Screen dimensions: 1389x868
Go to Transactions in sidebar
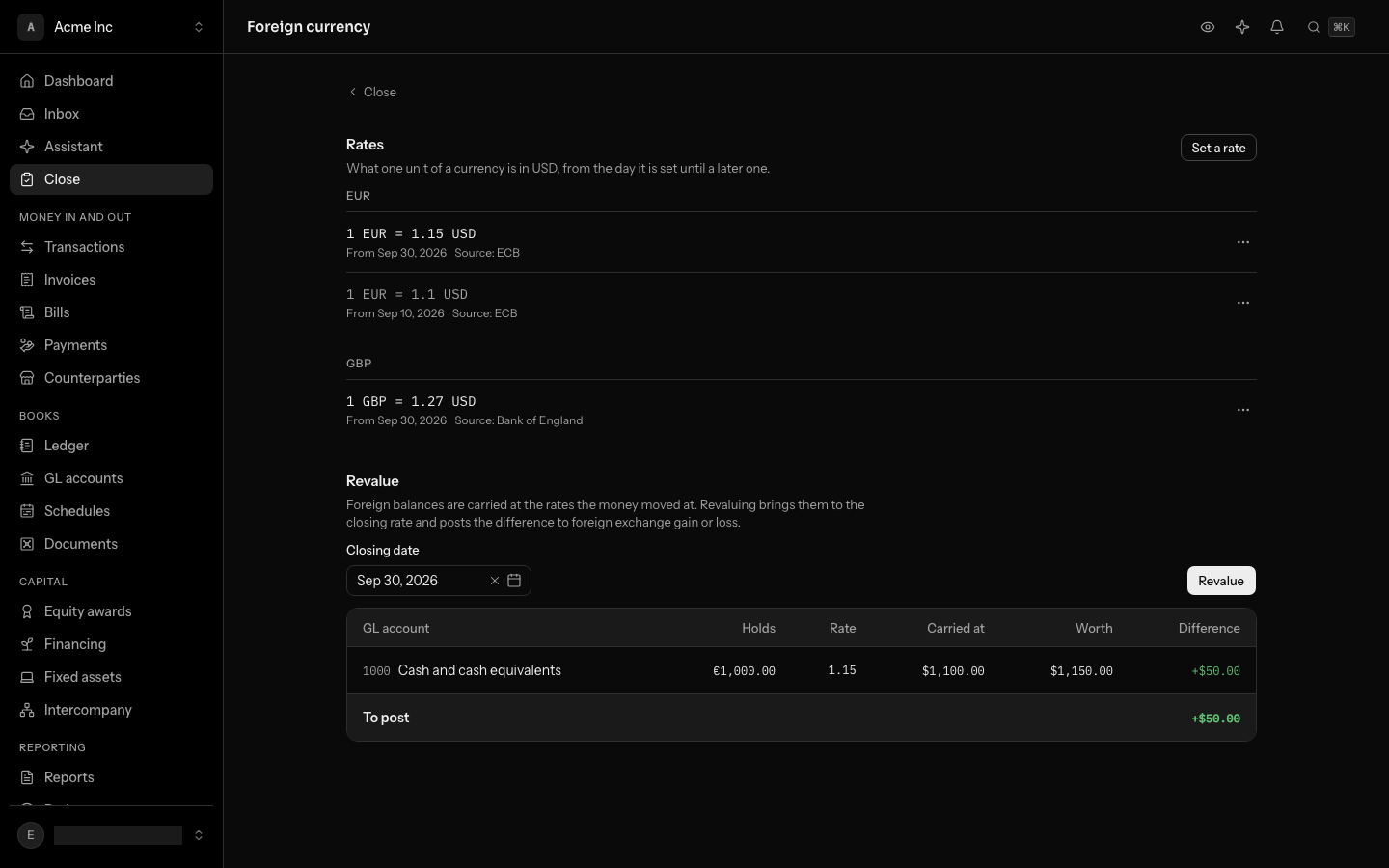coord(111,247)
